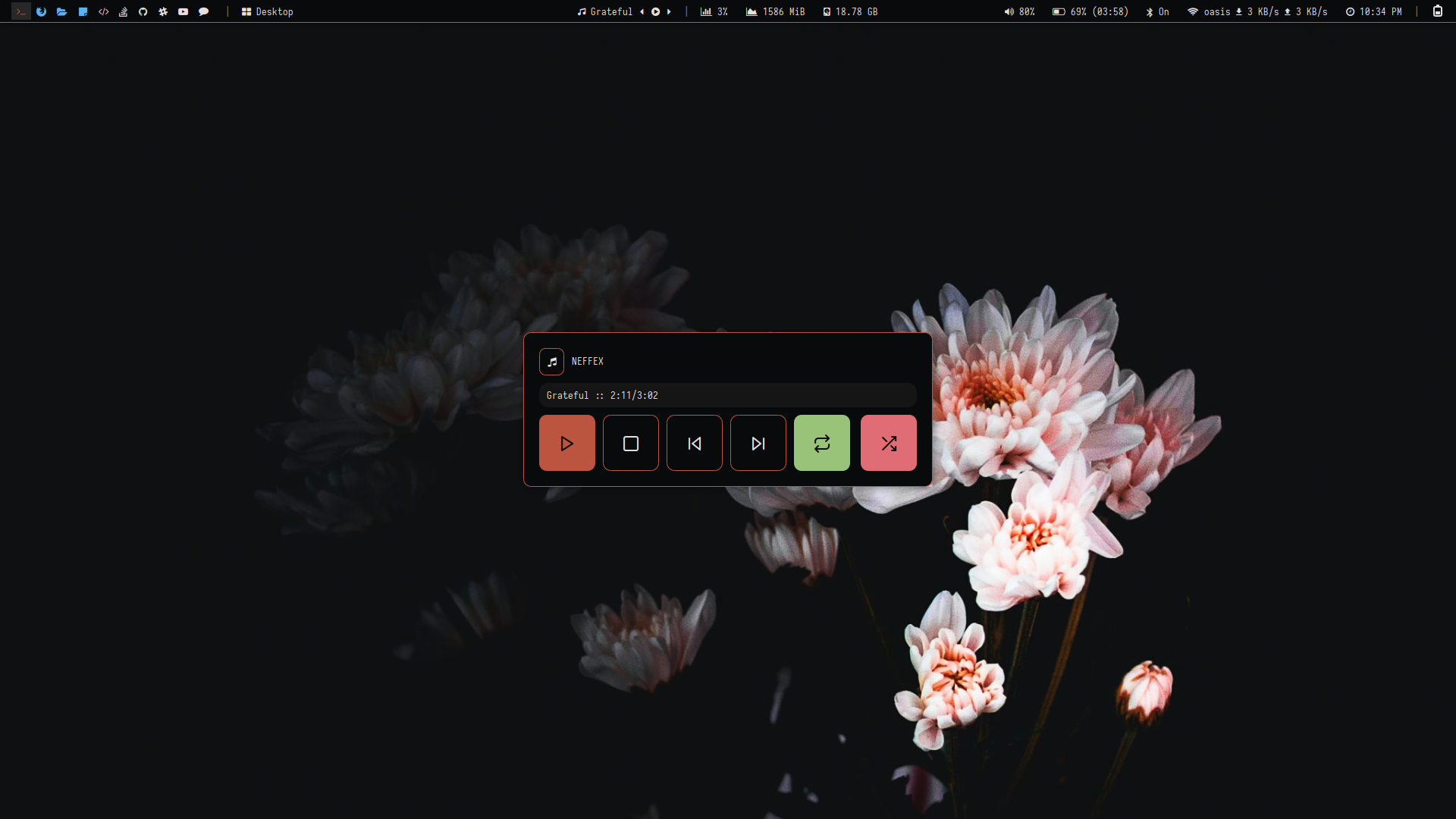Open the oasis Wi-Fi network module

click(x=1209, y=11)
